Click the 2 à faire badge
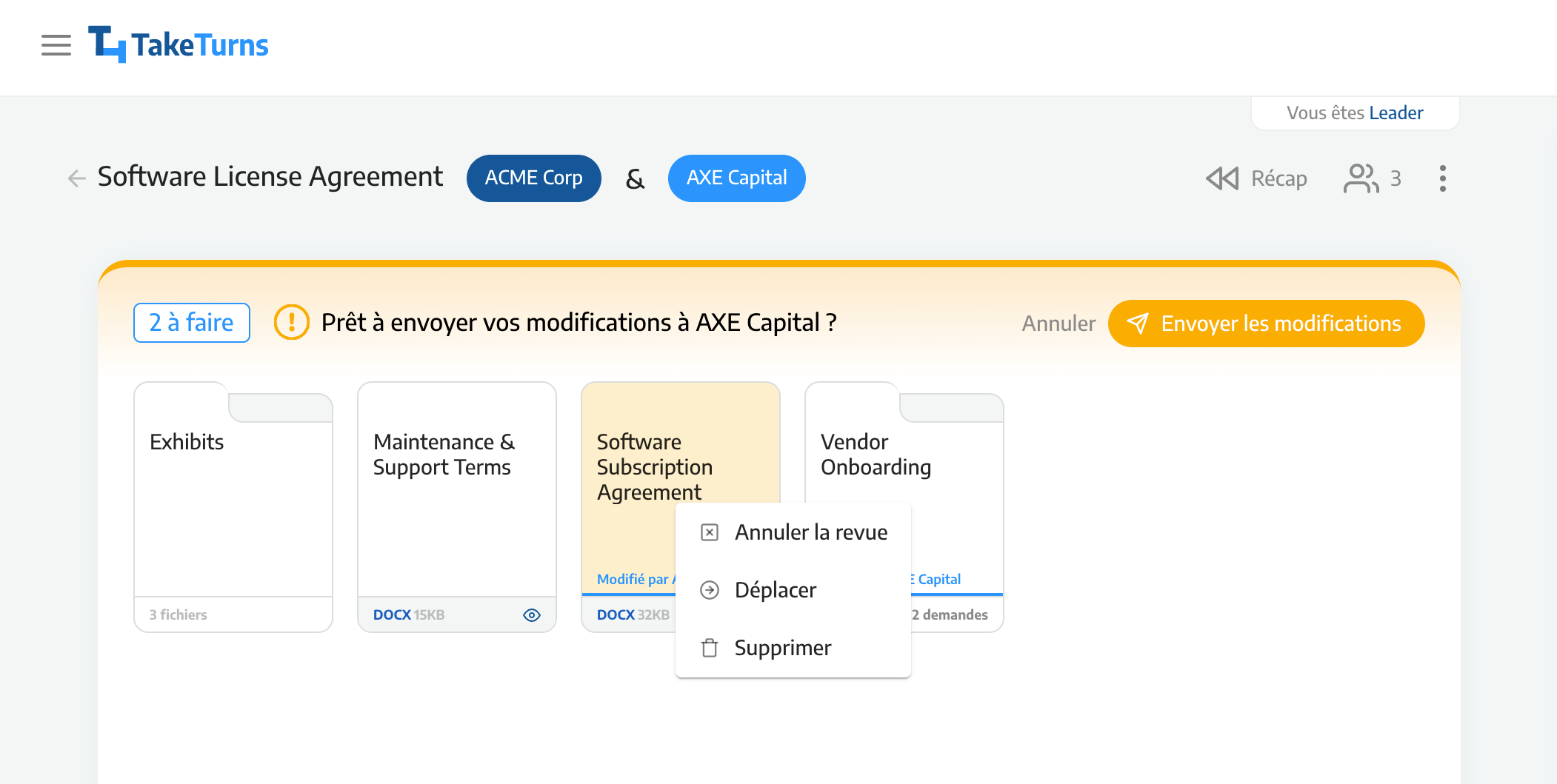This screenshot has width=1557, height=784. (192, 323)
